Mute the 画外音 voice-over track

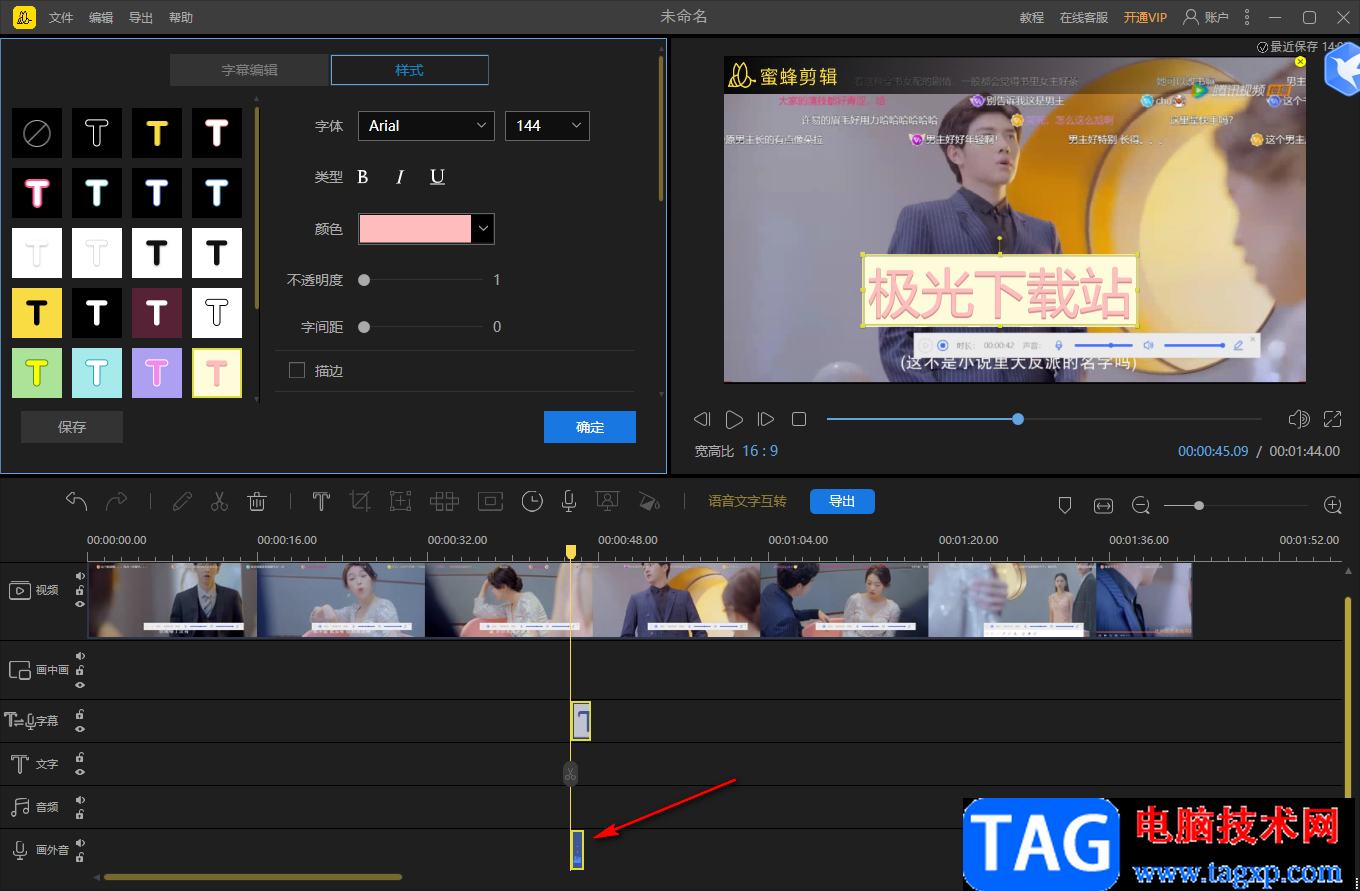click(x=80, y=843)
